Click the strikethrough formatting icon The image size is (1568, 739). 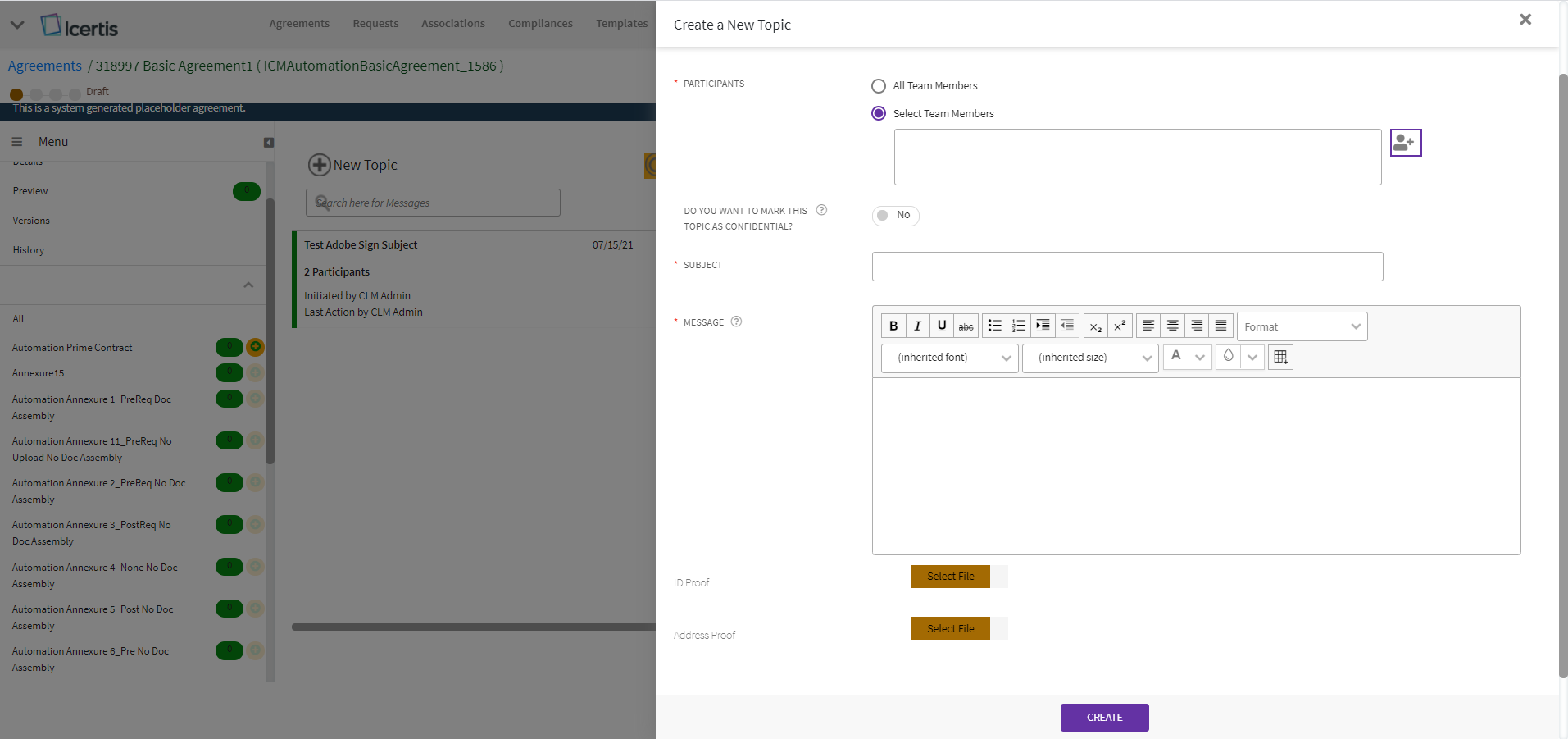(x=966, y=326)
